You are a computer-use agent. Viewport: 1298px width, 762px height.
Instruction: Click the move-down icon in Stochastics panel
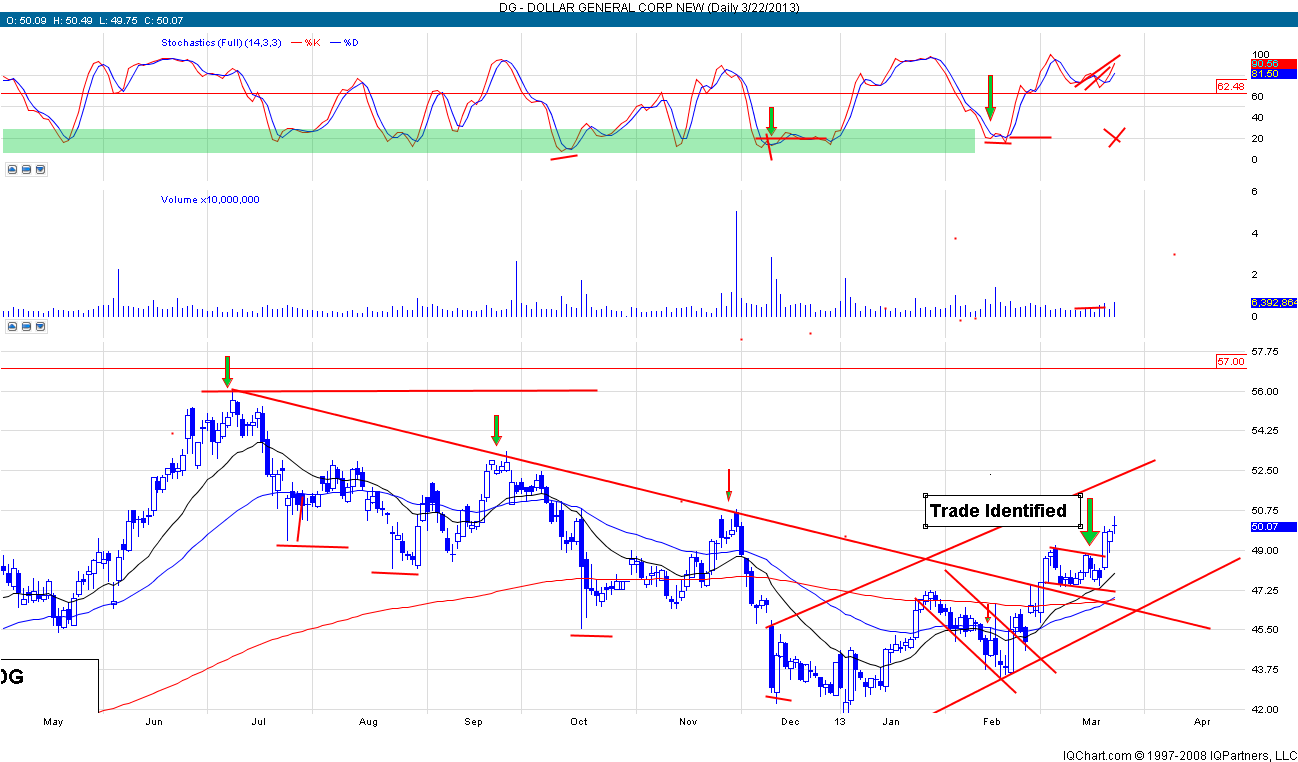tap(40, 169)
